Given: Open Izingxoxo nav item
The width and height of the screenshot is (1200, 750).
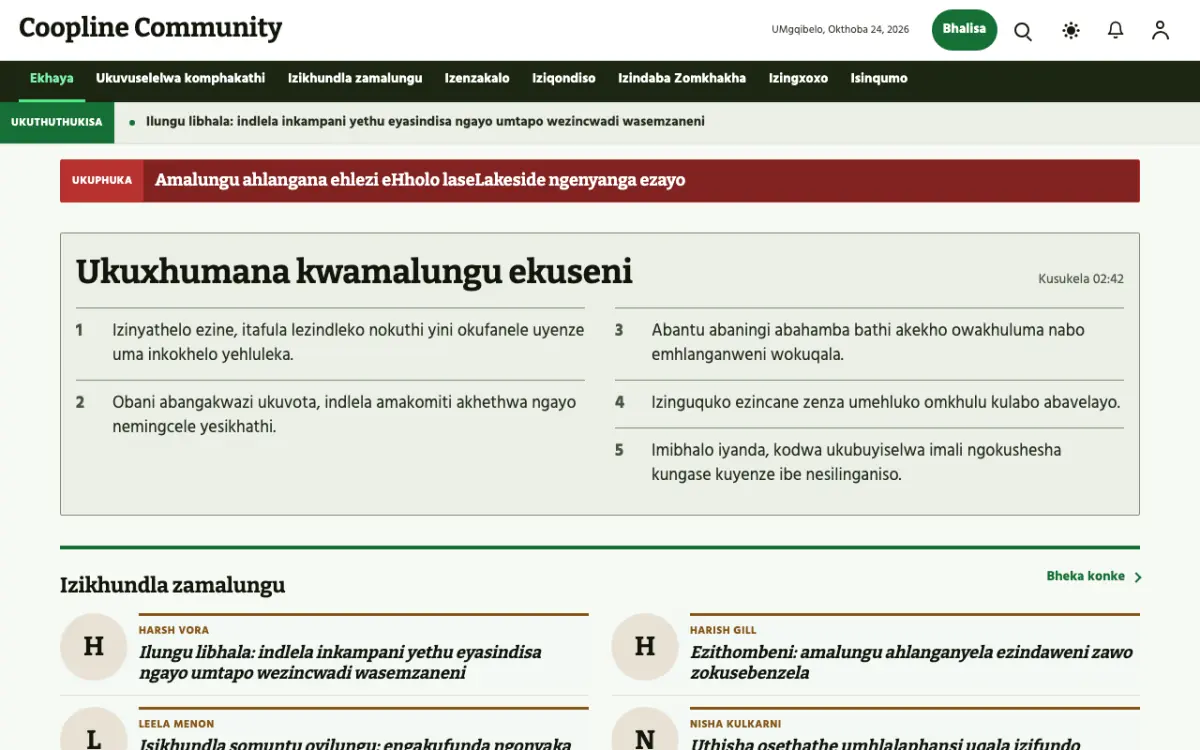Looking at the screenshot, I should click(x=798, y=78).
